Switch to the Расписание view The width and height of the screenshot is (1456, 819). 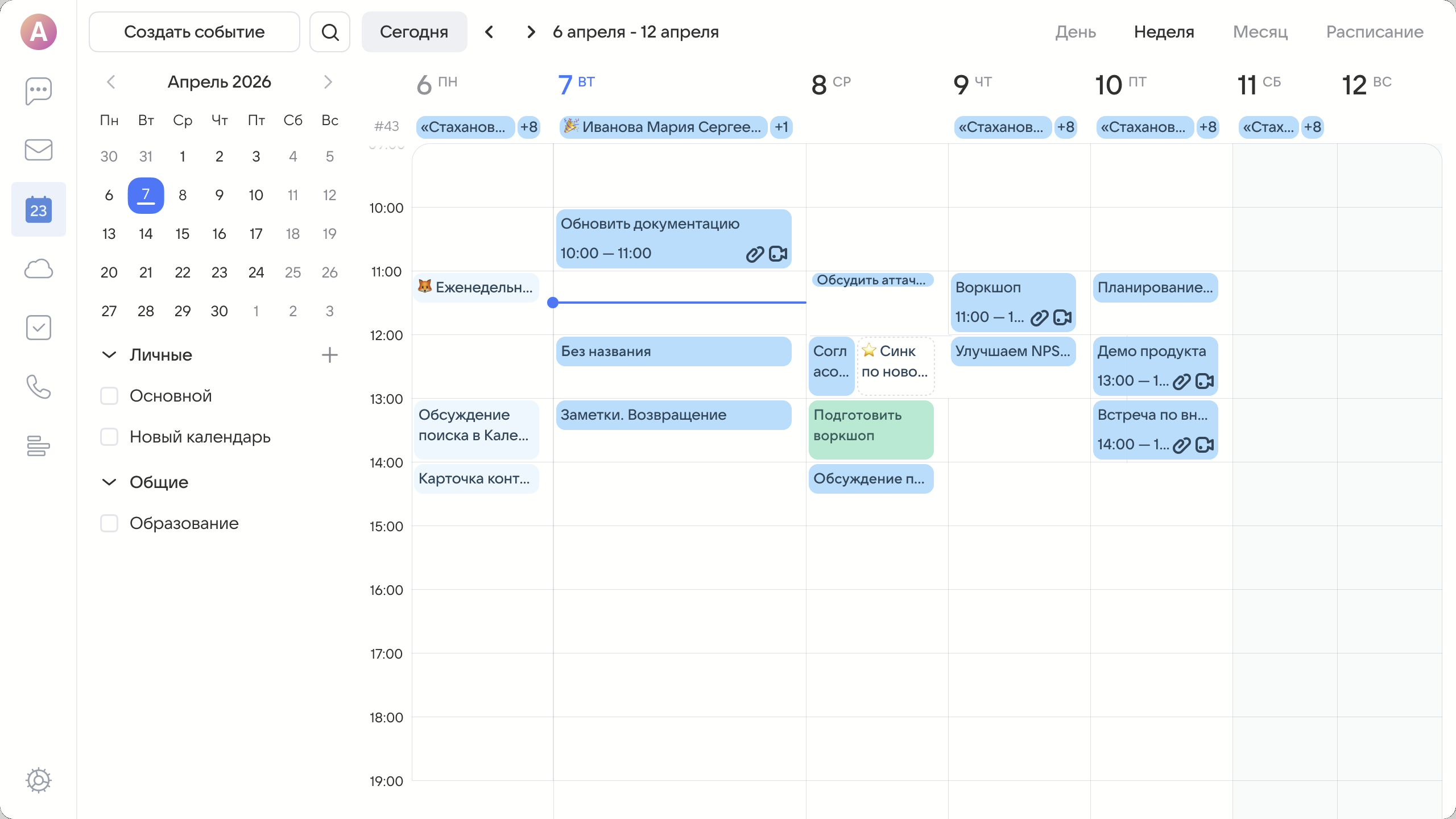click(x=1375, y=32)
